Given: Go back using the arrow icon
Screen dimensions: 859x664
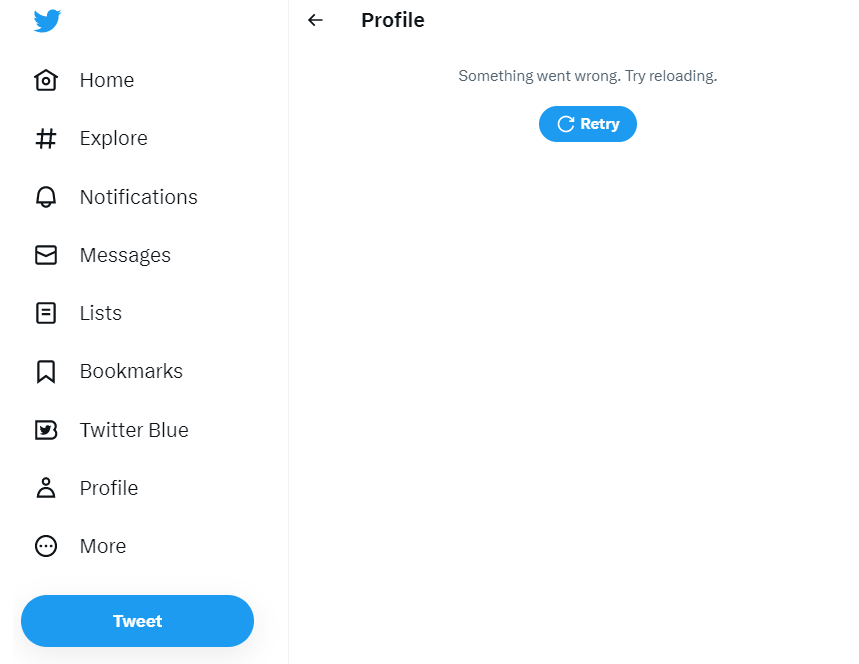Looking at the screenshot, I should (316, 20).
